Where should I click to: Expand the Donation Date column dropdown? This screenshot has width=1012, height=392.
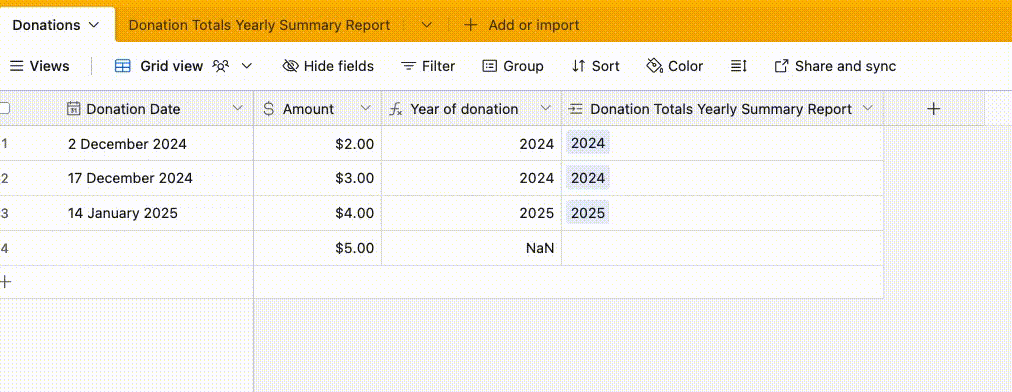(238, 108)
